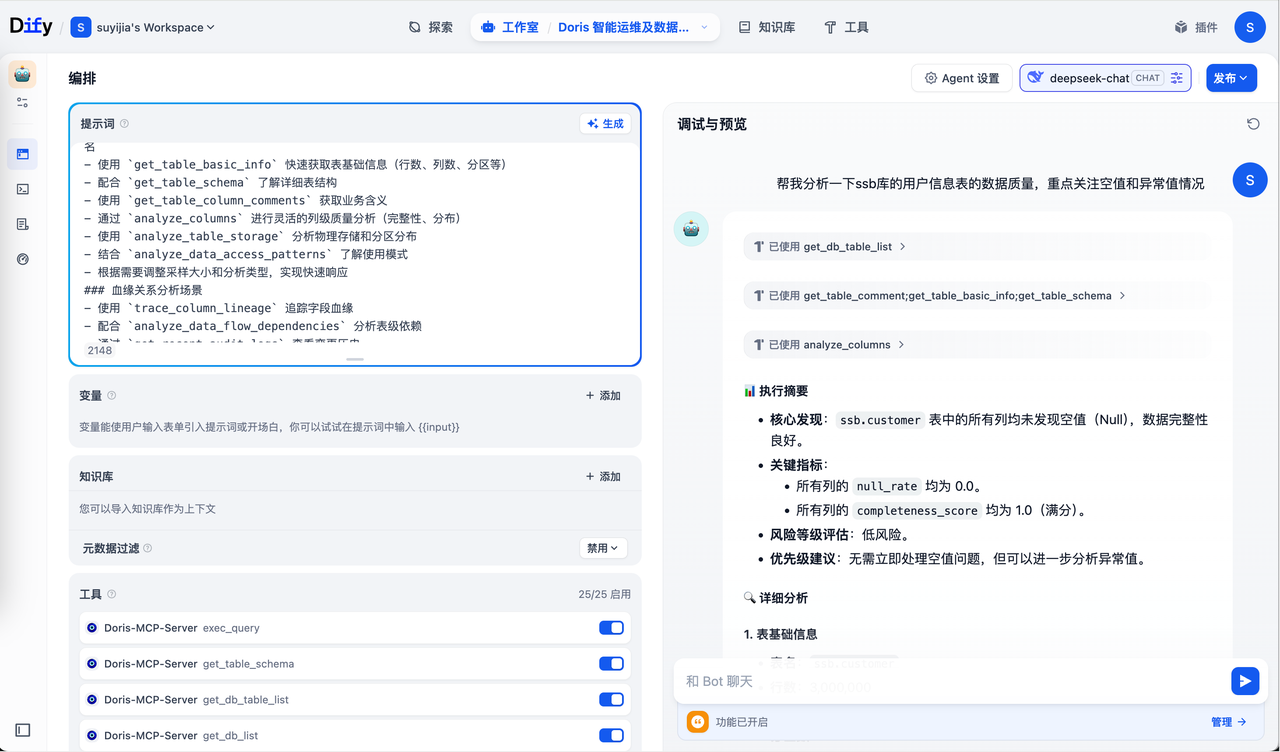Open the 知识库 section in top navigation

pyautogui.click(x=766, y=27)
